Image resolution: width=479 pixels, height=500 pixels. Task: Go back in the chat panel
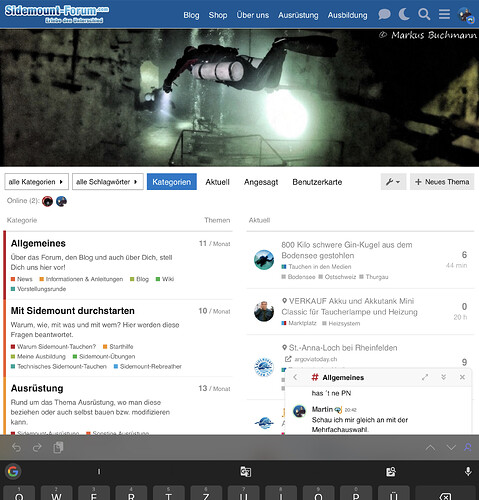(x=295, y=377)
